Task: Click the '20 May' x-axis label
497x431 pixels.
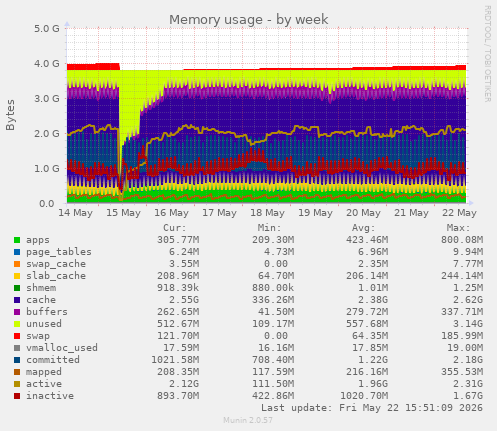Action: (x=363, y=213)
